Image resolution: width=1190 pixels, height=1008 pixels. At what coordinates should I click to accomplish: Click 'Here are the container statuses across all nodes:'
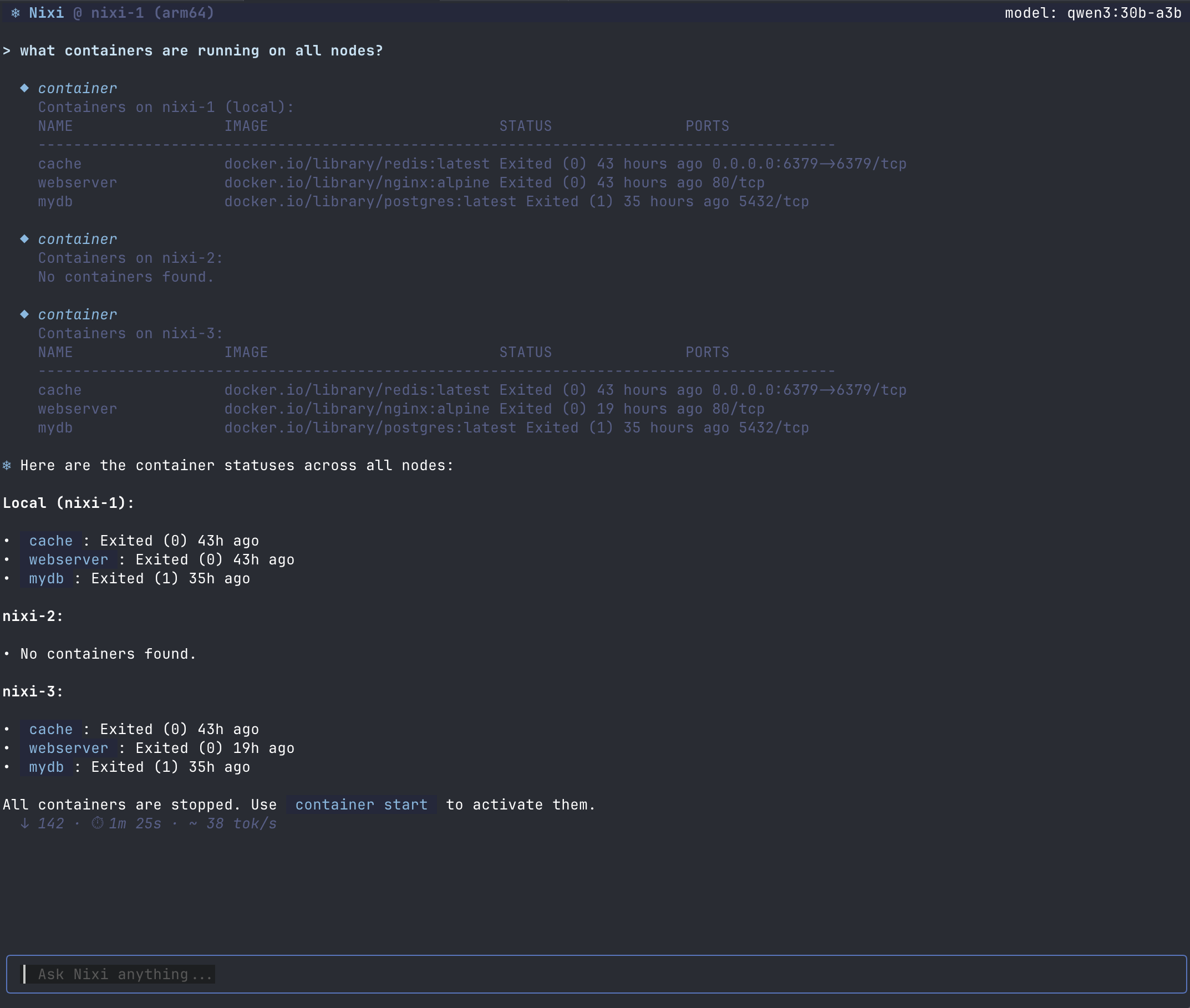tap(237, 465)
